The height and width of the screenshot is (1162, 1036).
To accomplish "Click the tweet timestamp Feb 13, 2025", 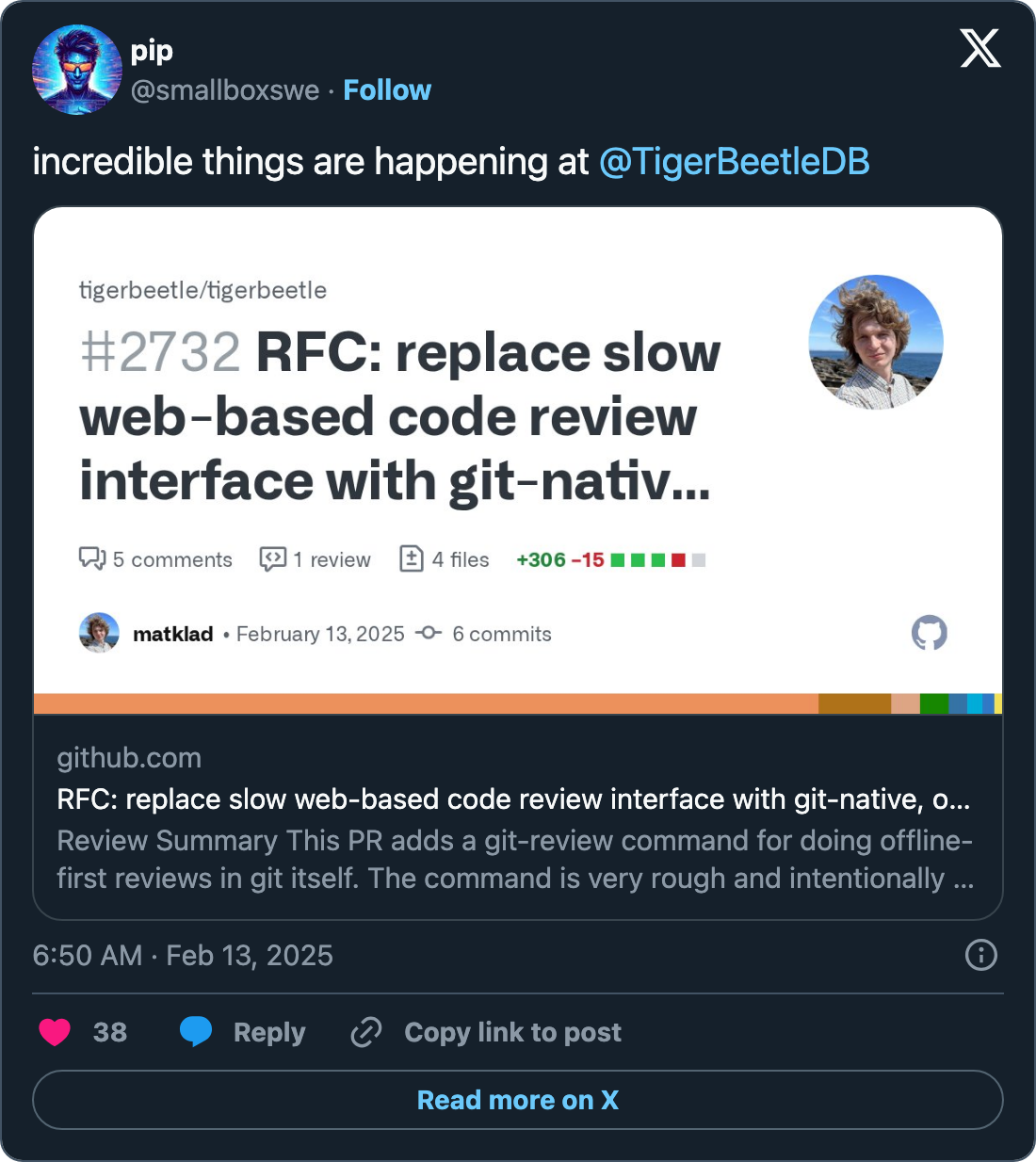I will pyautogui.click(x=183, y=955).
